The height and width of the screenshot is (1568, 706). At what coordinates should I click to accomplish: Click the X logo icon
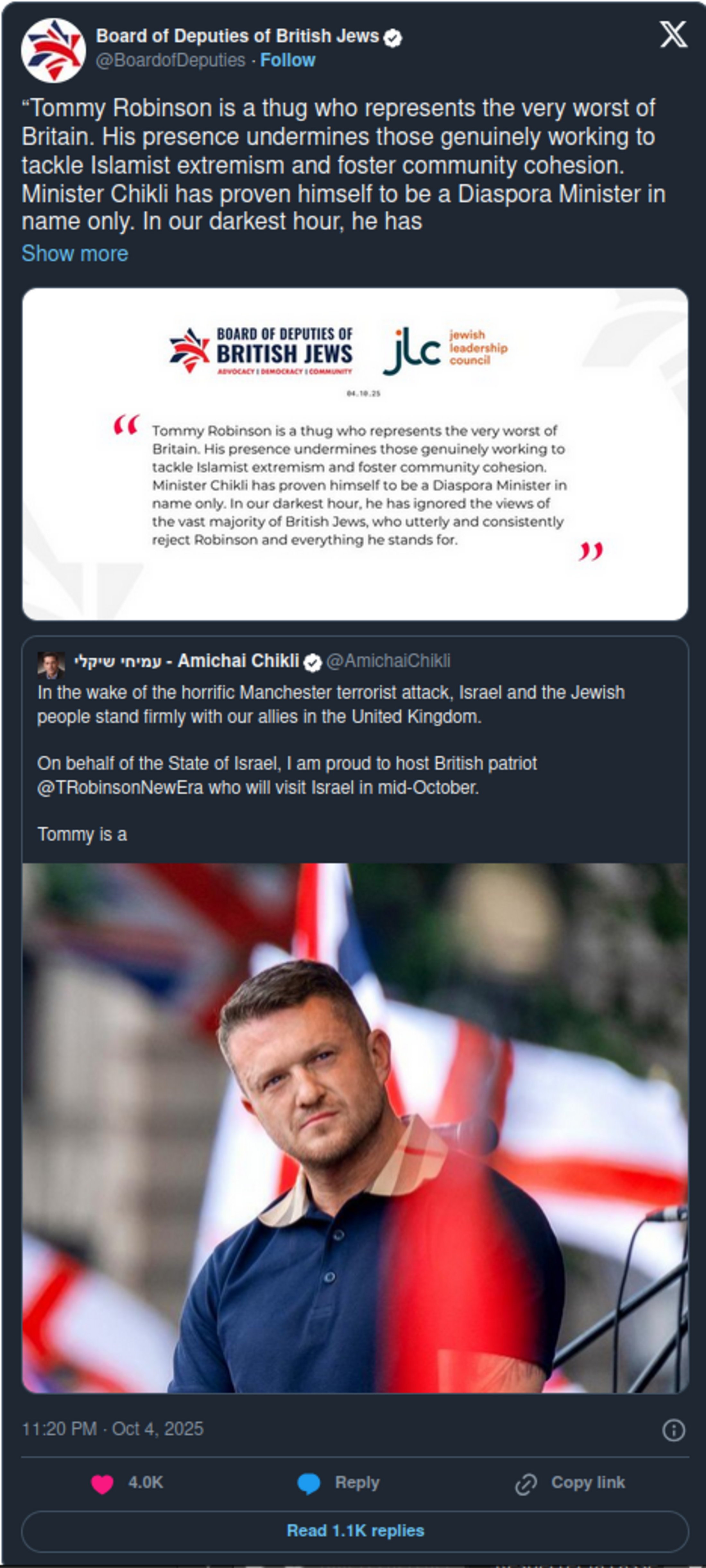pos(673,35)
